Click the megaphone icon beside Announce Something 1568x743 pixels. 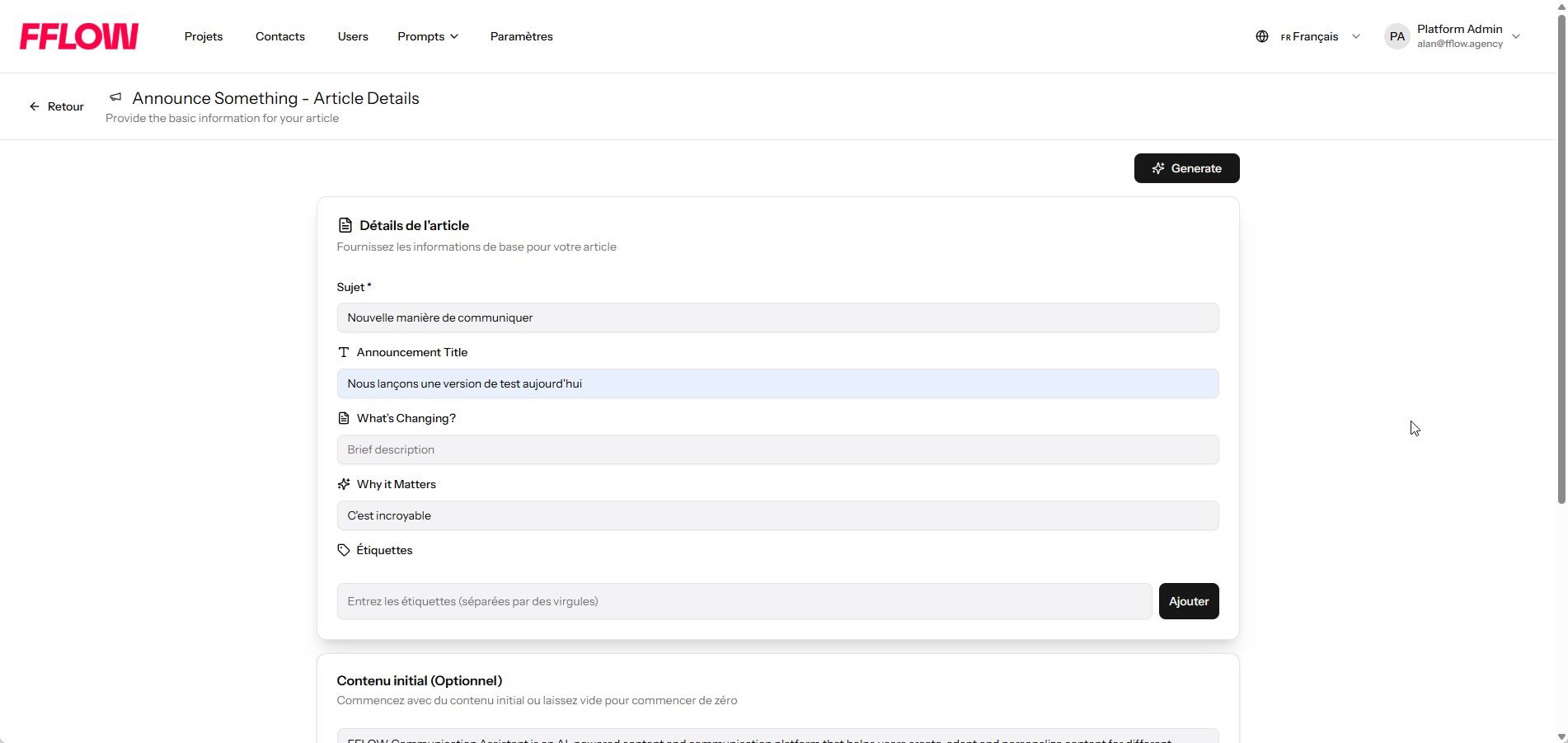(116, 97)
